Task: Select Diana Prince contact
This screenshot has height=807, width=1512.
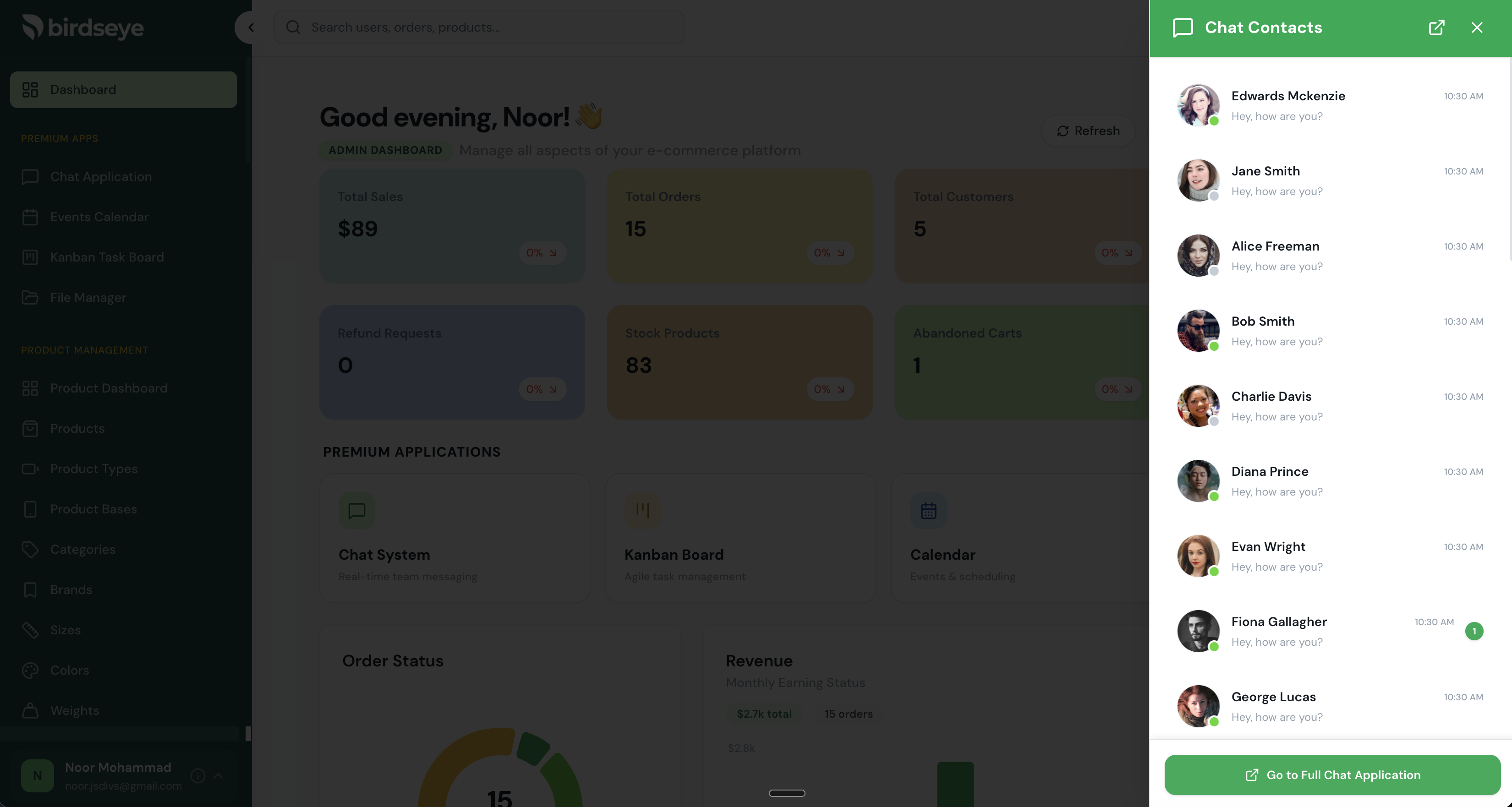Action: point(1330,481)
